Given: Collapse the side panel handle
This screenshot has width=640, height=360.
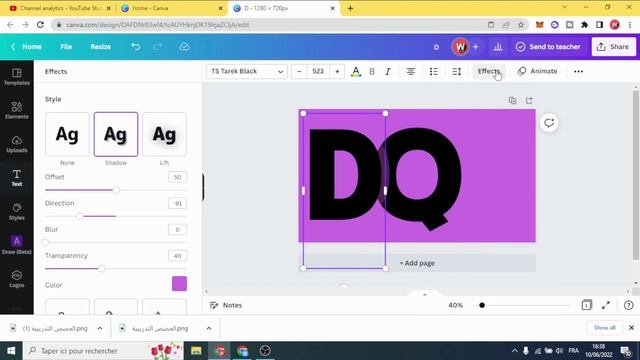Looking at the screenshot, I should coord(203,187).
